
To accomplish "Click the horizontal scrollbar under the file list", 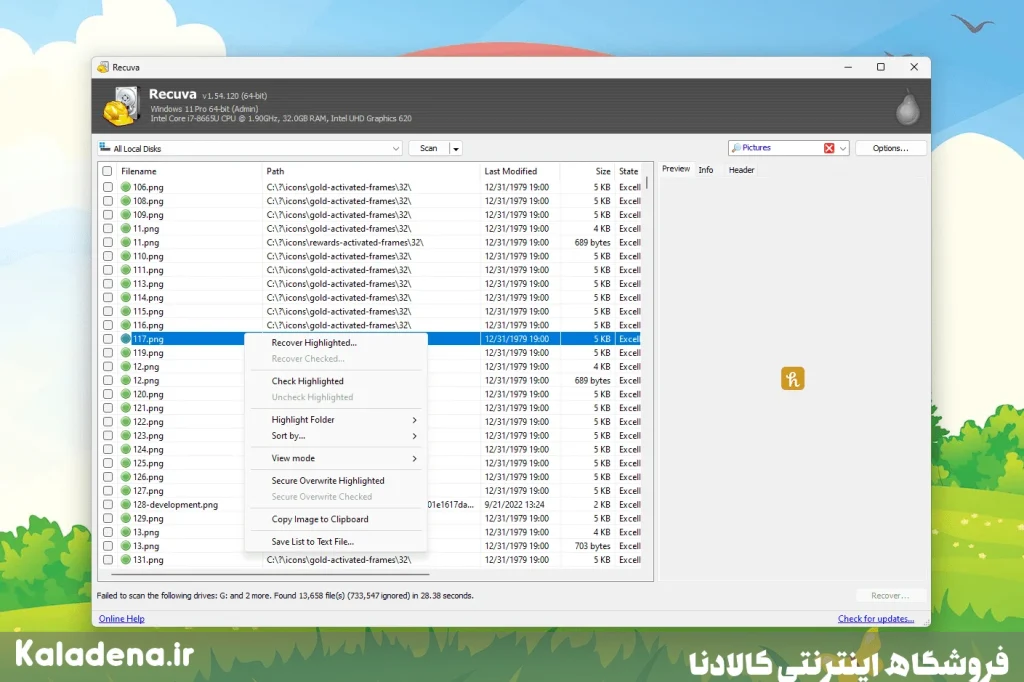I will tap(271, 574).
